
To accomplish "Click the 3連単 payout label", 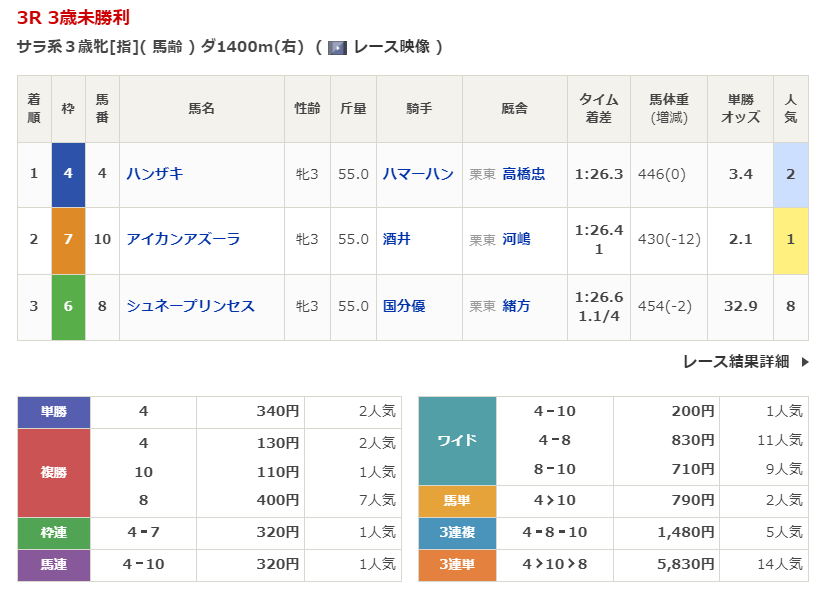I will (x=457, y=565).
